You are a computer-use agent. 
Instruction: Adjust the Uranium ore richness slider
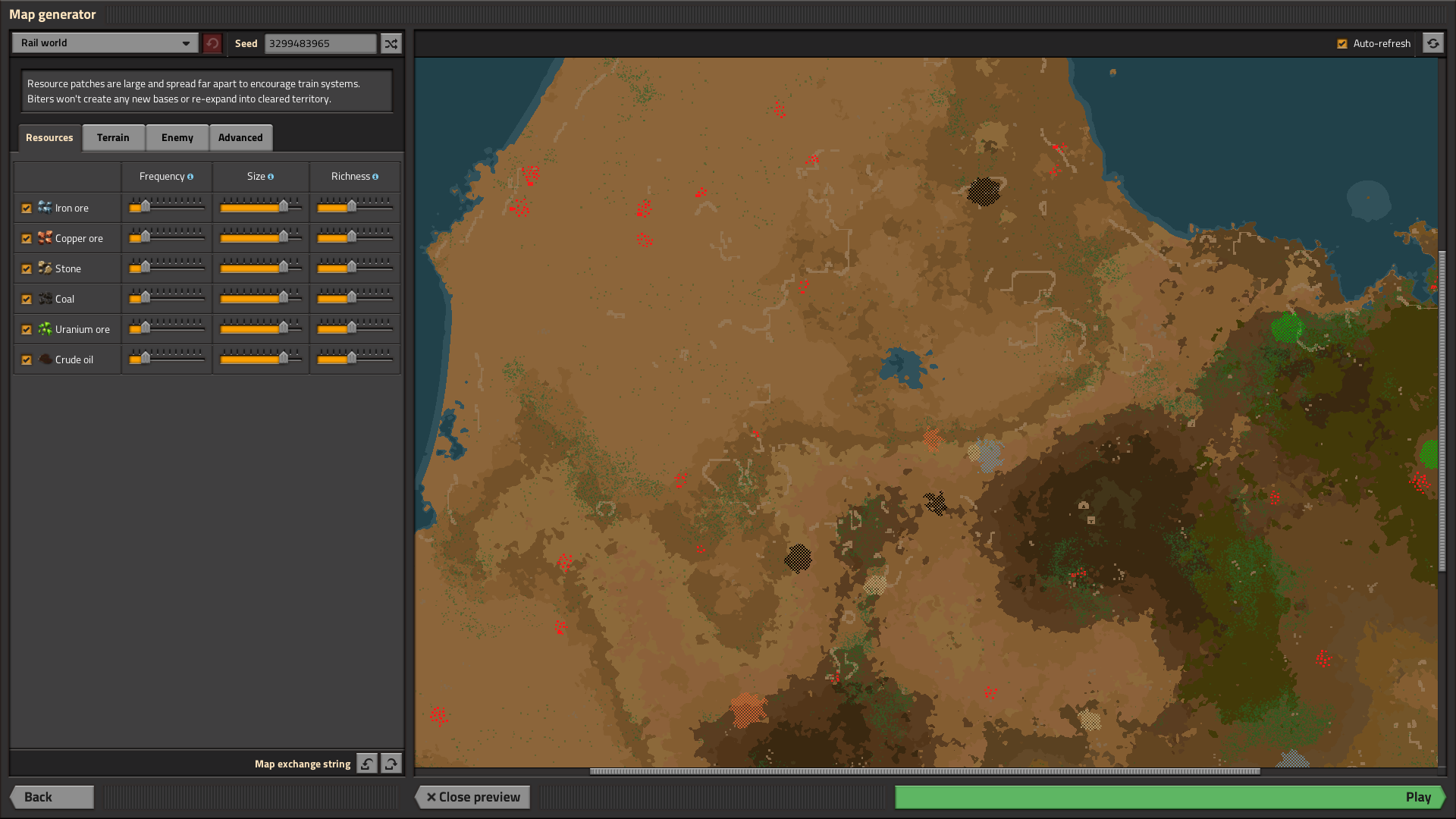click(x=355, y=328)
